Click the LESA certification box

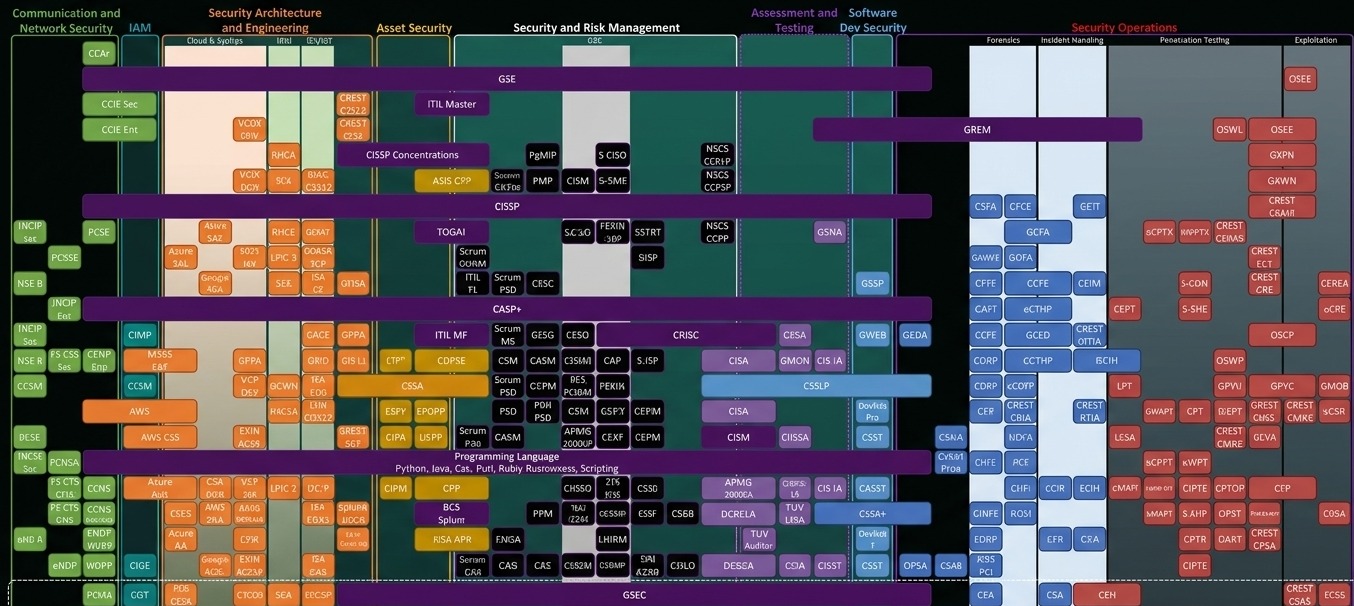[x=1125, y=437]
